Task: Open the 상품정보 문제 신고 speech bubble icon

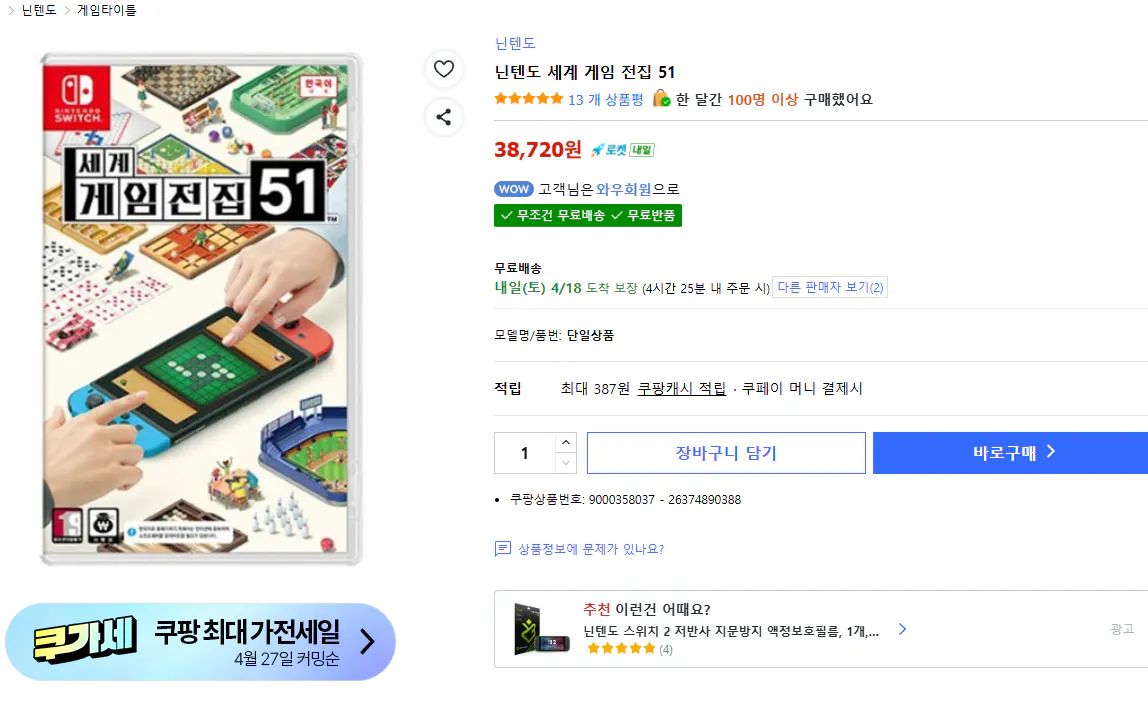Action: tap(501, 549)
